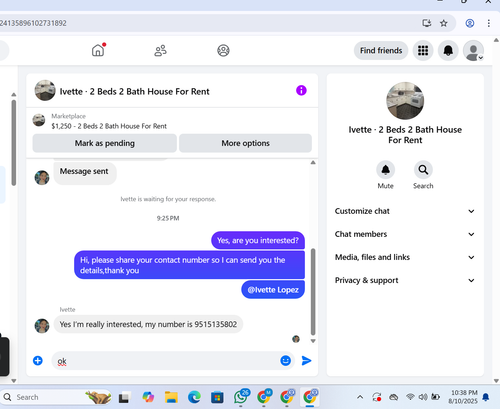500x409 pixels.
Task: Expand the Chat members section
Action: click(405, 234)
